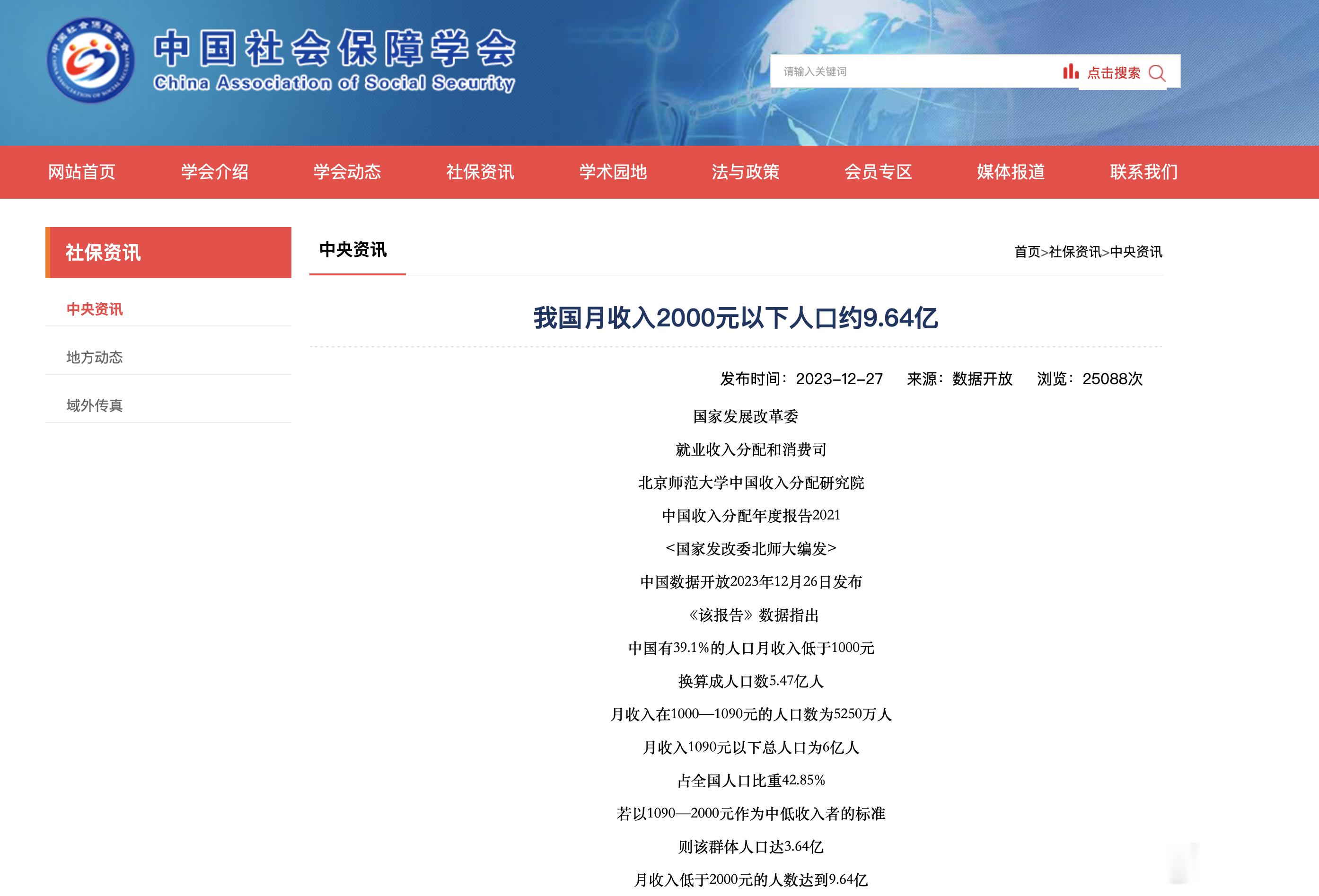Click the line 则该群体人口达3.64亿
Screen dimensions: 1319x896
(x=751, y=847)
